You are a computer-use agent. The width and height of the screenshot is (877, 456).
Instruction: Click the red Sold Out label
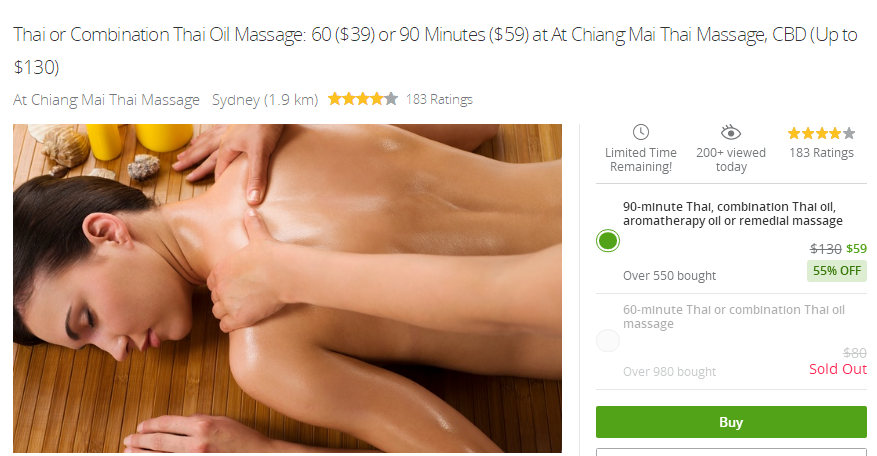(838, 369)
